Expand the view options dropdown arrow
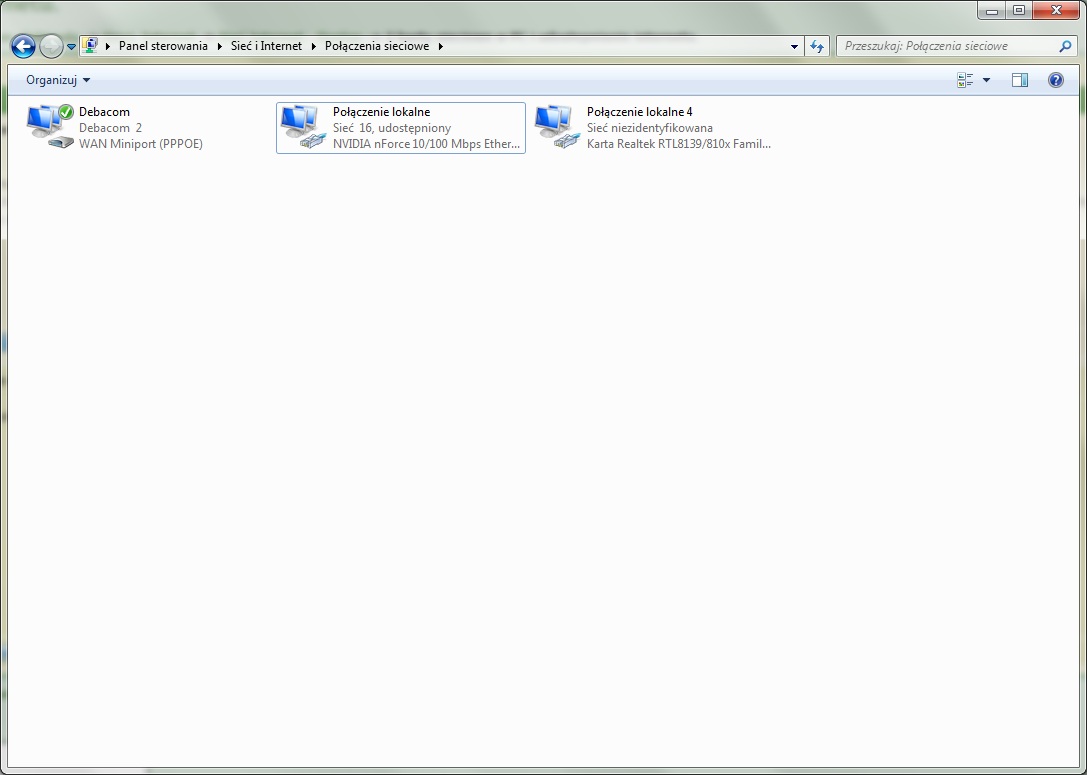The height and width of the screenshot is (775, 1087). [x=986, y=80]
